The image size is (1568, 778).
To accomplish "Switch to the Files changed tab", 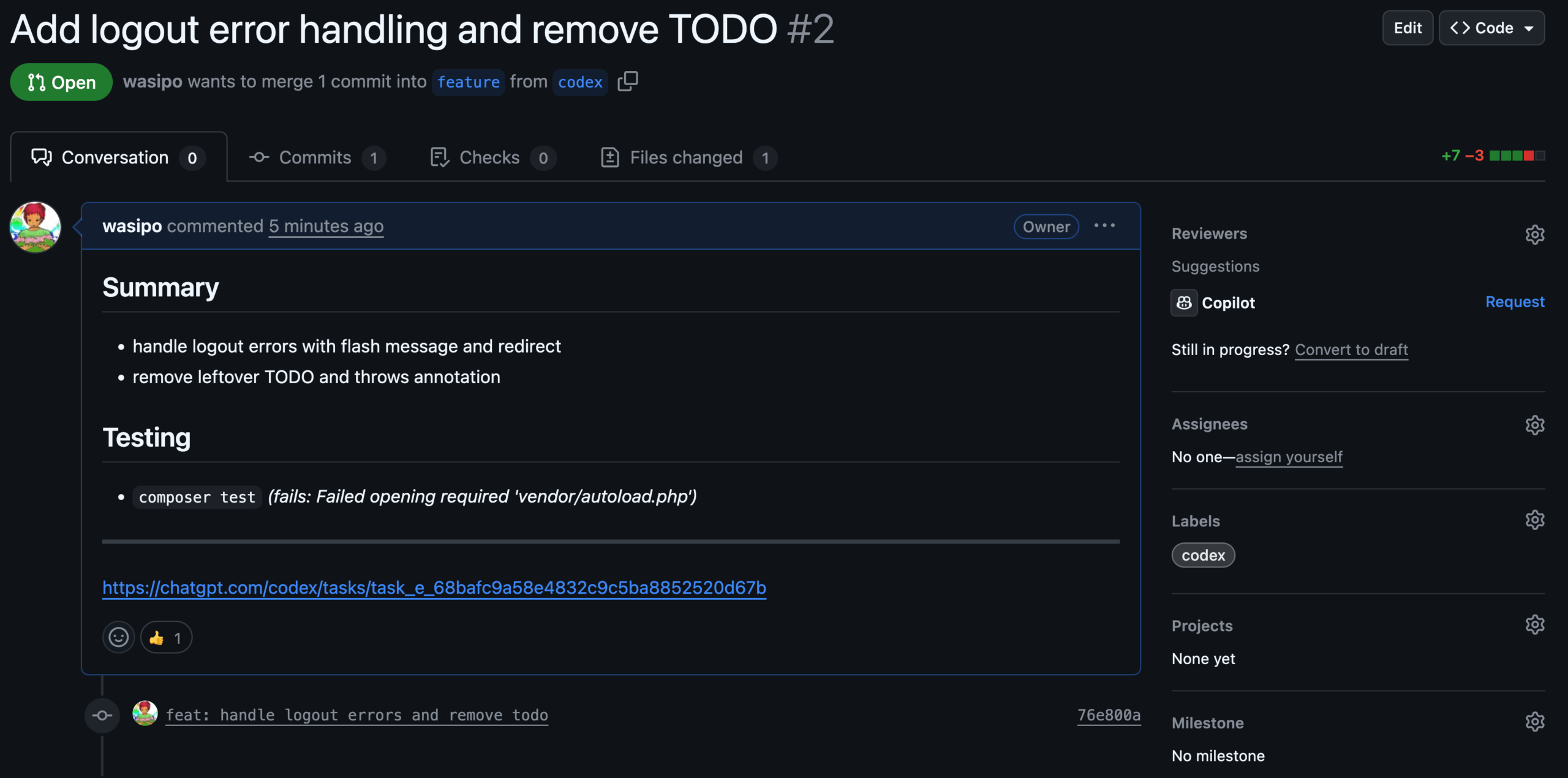I will pos(688,158).
